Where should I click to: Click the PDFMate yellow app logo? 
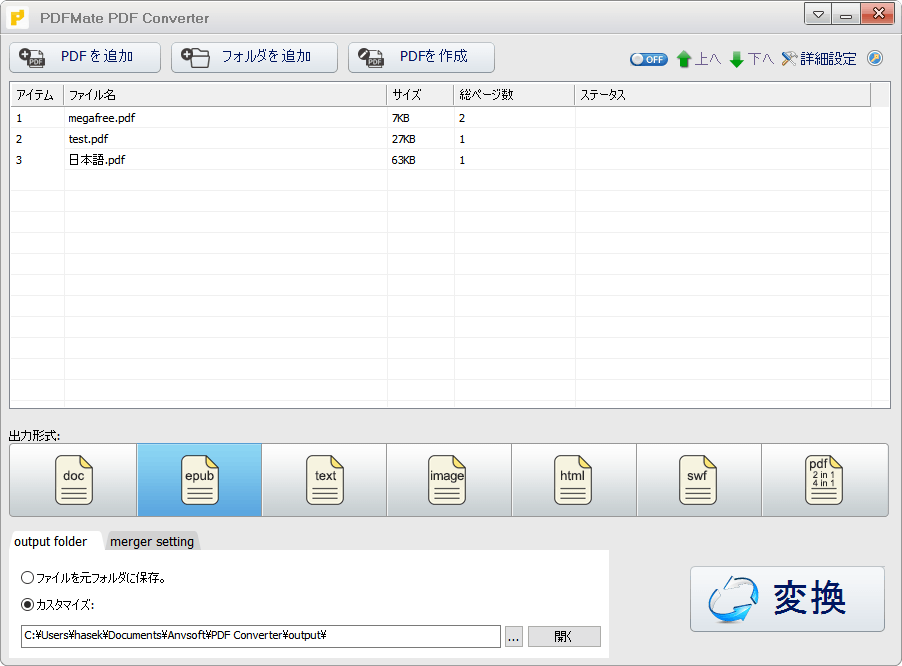tap(18, 18)
